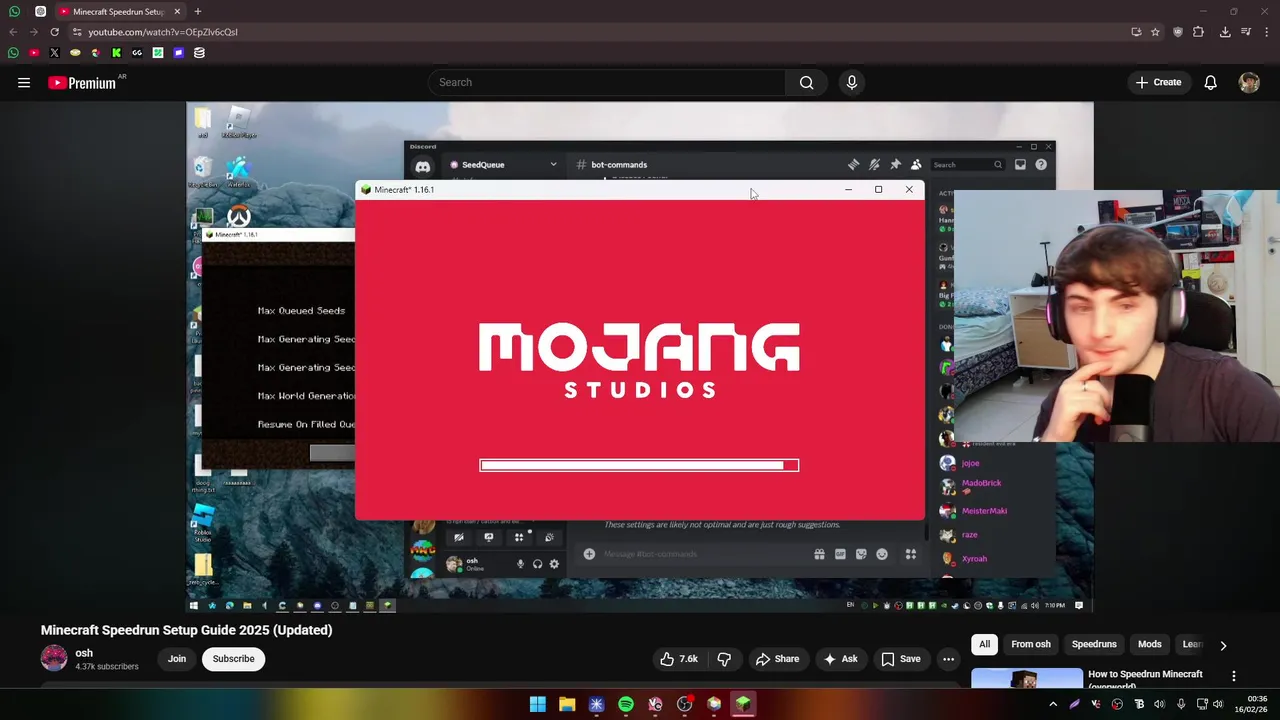Select the Speedruns filter chip
This screenshot has height=720, width=1280.
tap(1094, 645)
